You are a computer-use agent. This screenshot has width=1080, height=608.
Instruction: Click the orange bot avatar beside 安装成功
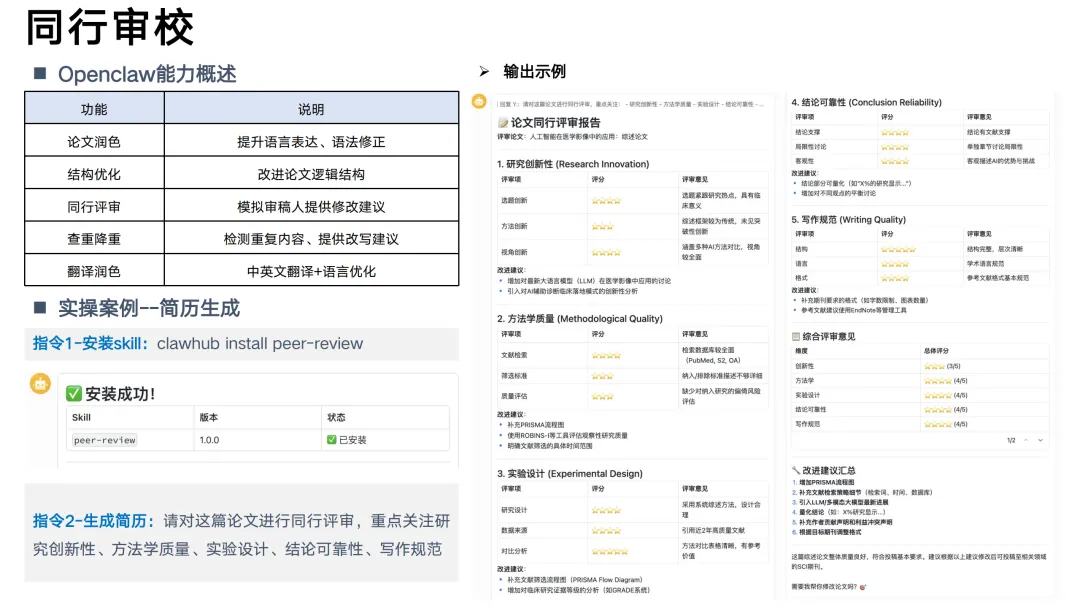41,384
